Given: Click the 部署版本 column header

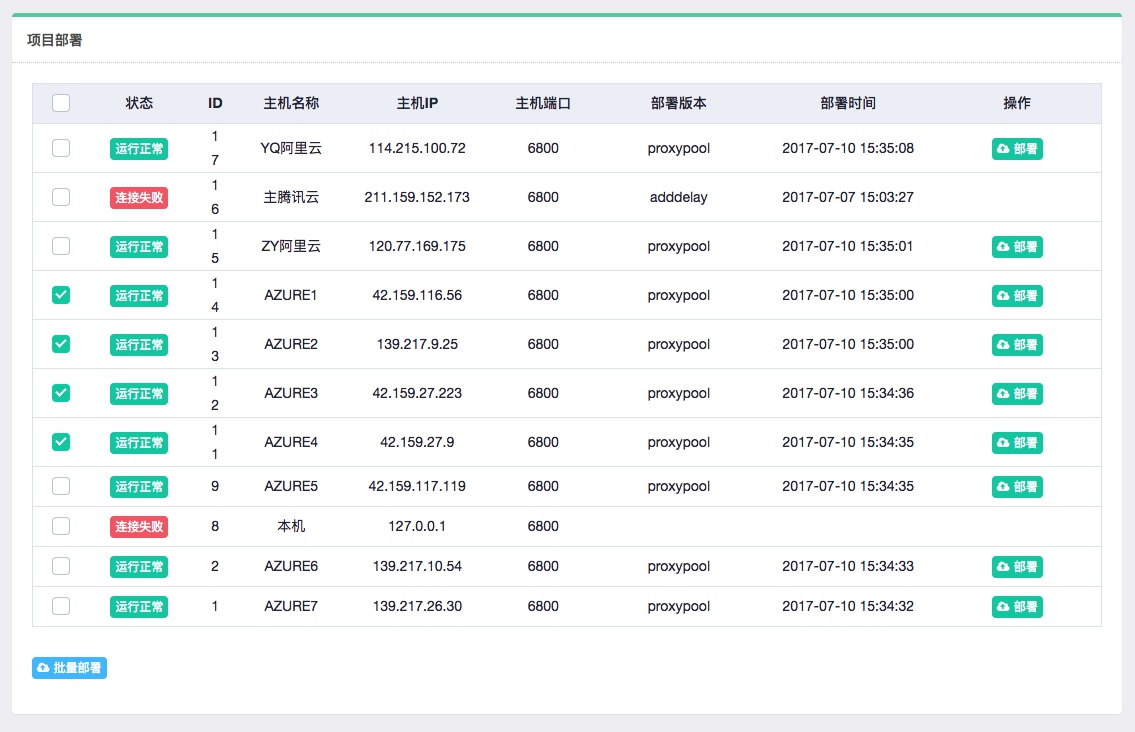Looking at the screenshot, I should [678, 103].
